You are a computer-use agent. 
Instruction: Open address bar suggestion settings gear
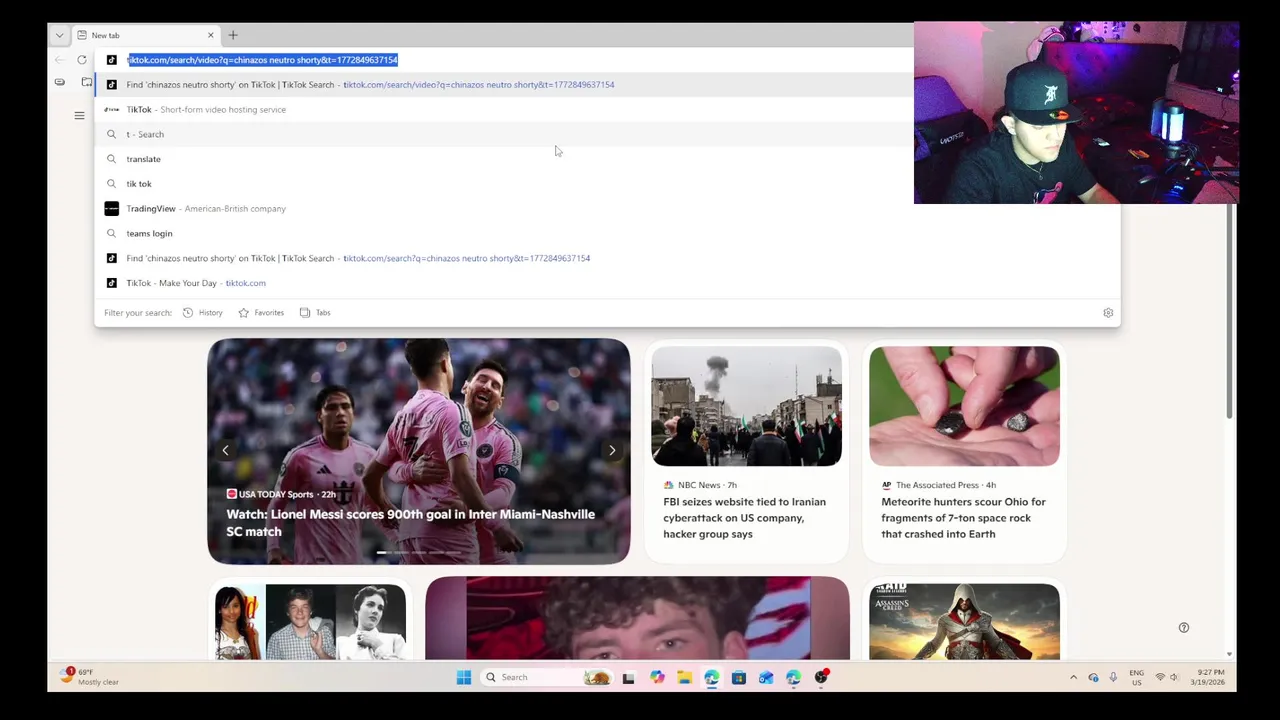coord(1108,313)
